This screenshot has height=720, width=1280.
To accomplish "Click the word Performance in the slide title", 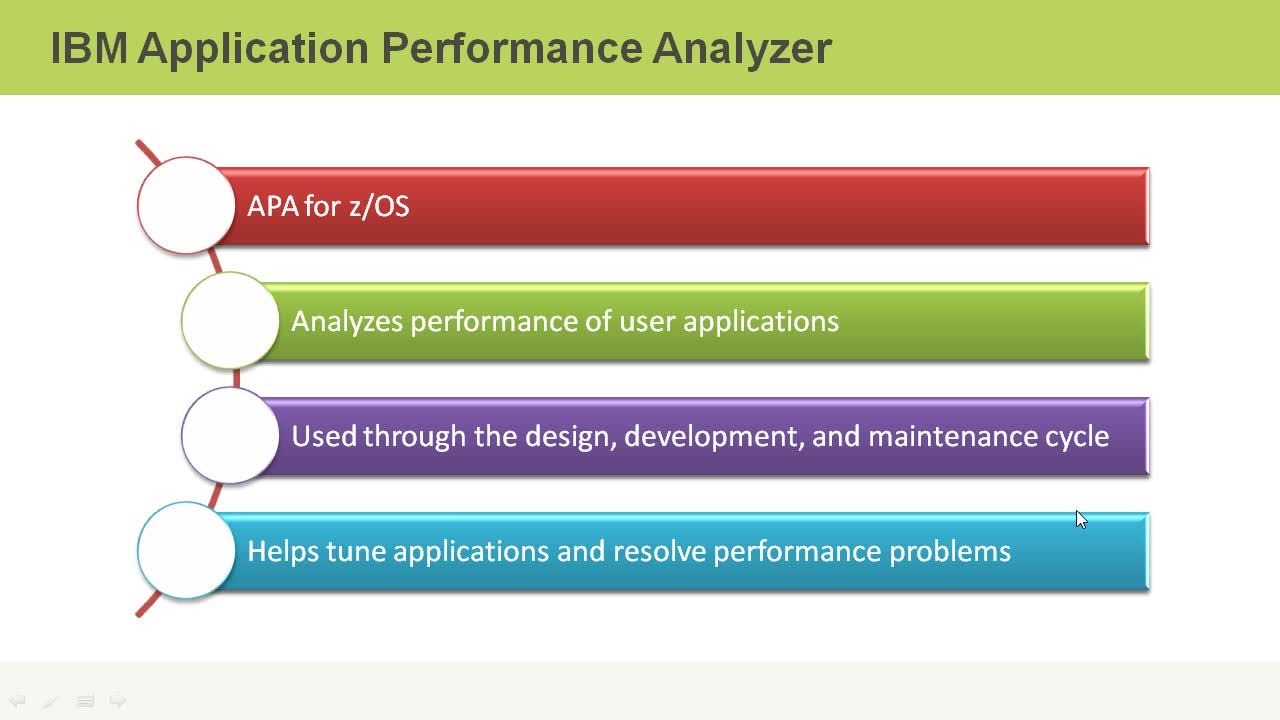I will [520, 48].
